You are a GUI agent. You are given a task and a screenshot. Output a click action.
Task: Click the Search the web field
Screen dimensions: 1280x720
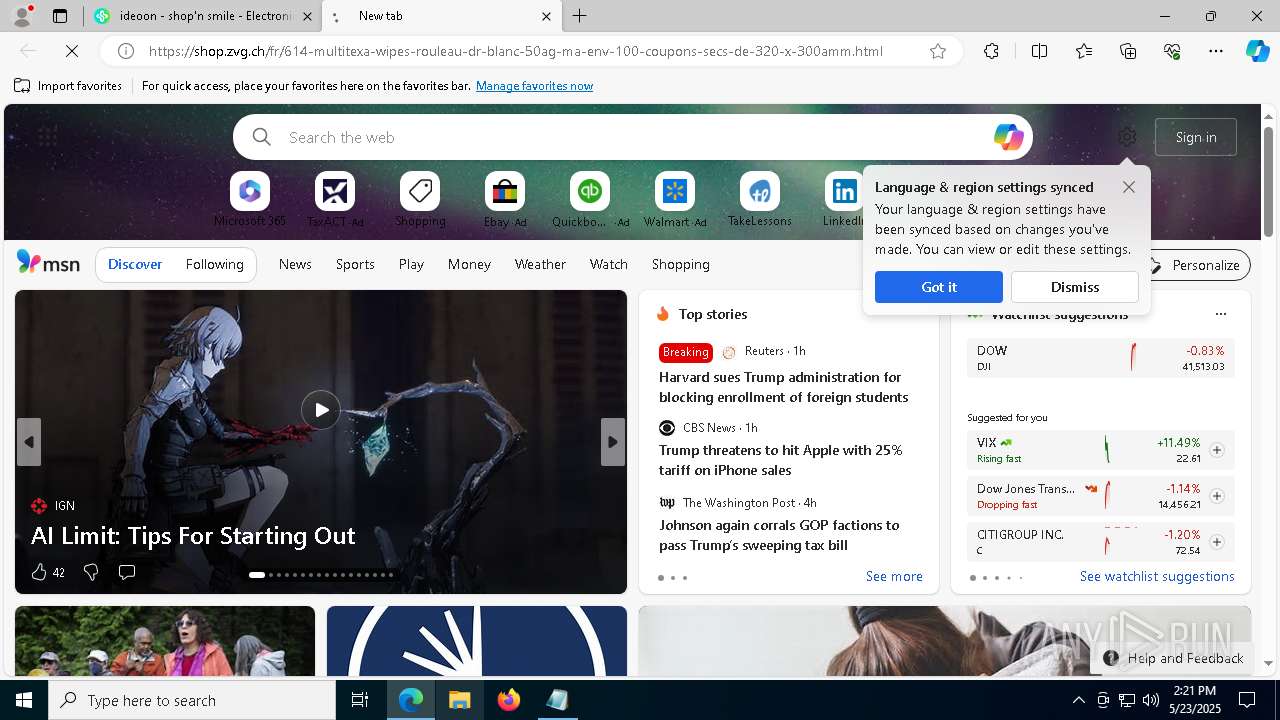(x=632, y=137)
